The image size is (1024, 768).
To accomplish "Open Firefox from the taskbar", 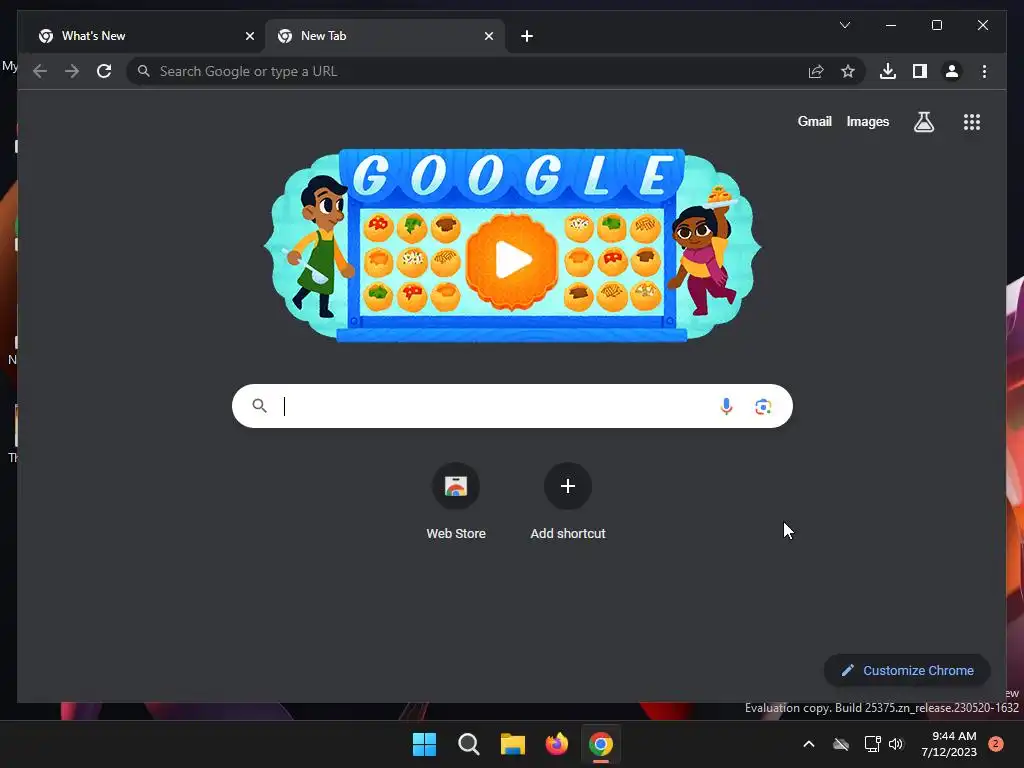I will point(556,744).
